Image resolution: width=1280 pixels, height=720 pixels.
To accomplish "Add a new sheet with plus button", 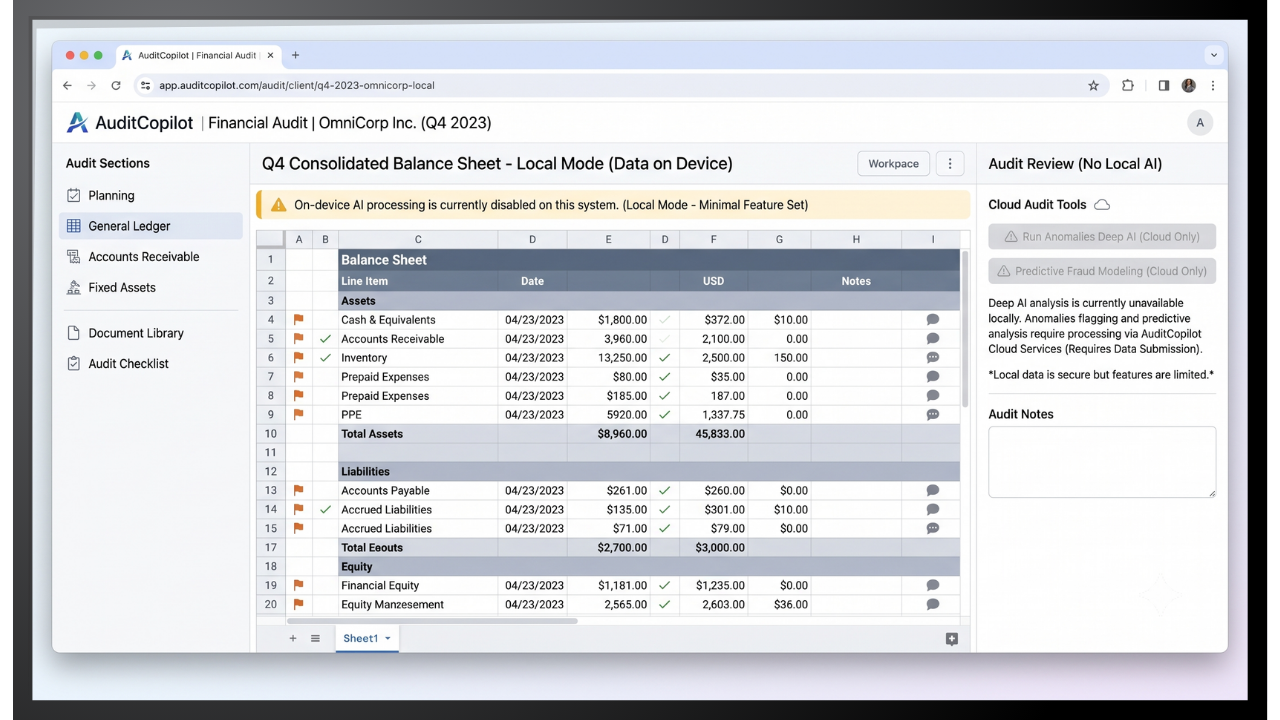I will pos(293,639).
